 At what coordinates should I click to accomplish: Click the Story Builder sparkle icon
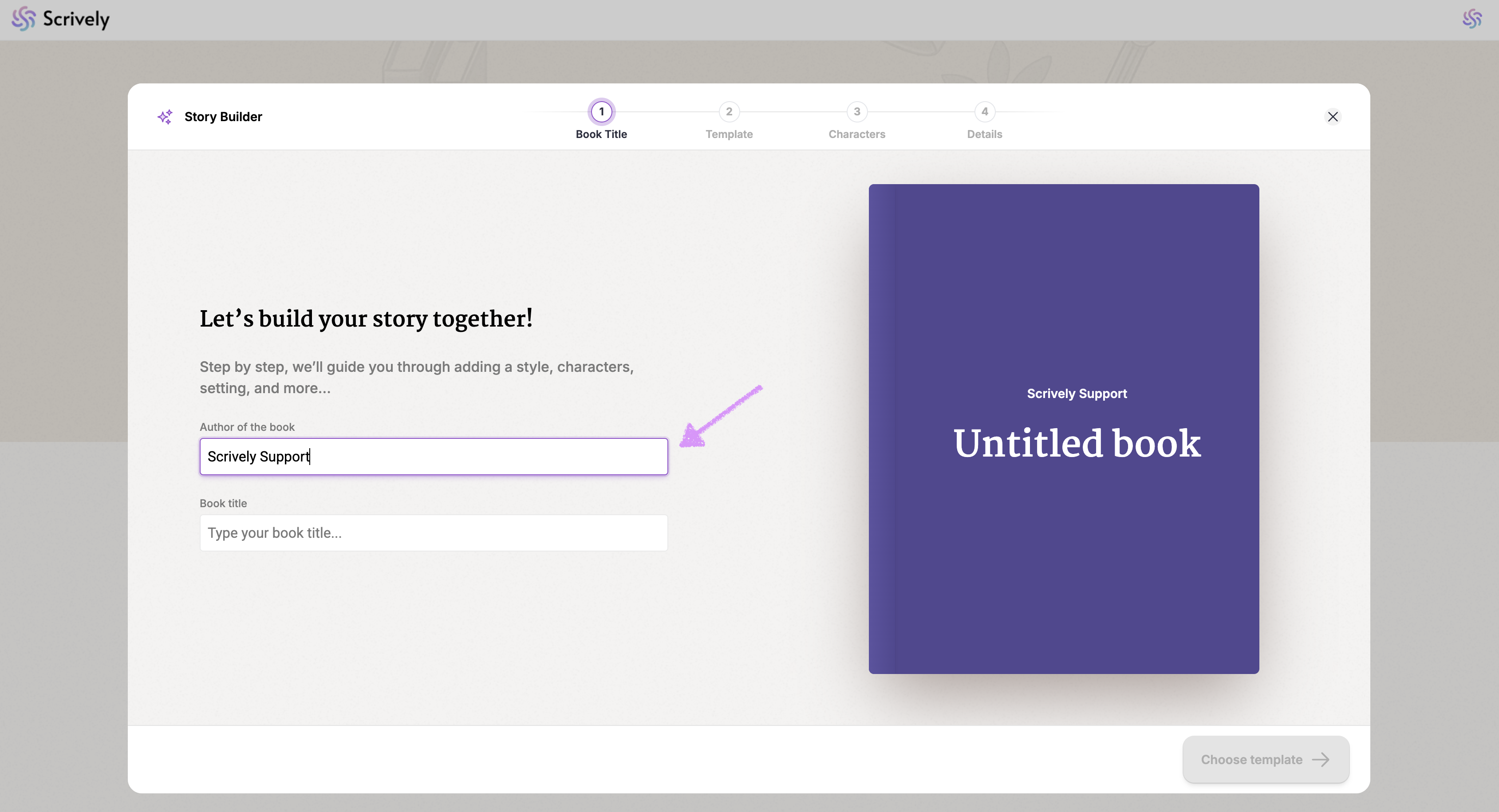pyautogui.click(x=165, y=117)
